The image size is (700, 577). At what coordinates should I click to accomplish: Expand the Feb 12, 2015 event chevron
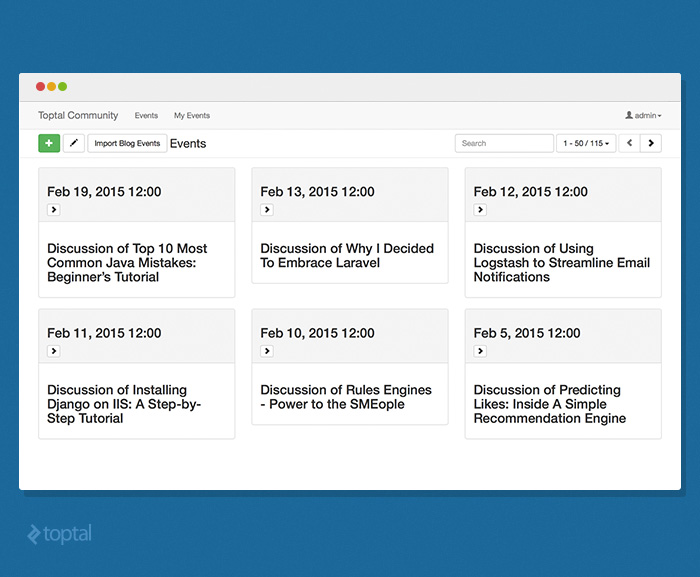pos(480,209)
